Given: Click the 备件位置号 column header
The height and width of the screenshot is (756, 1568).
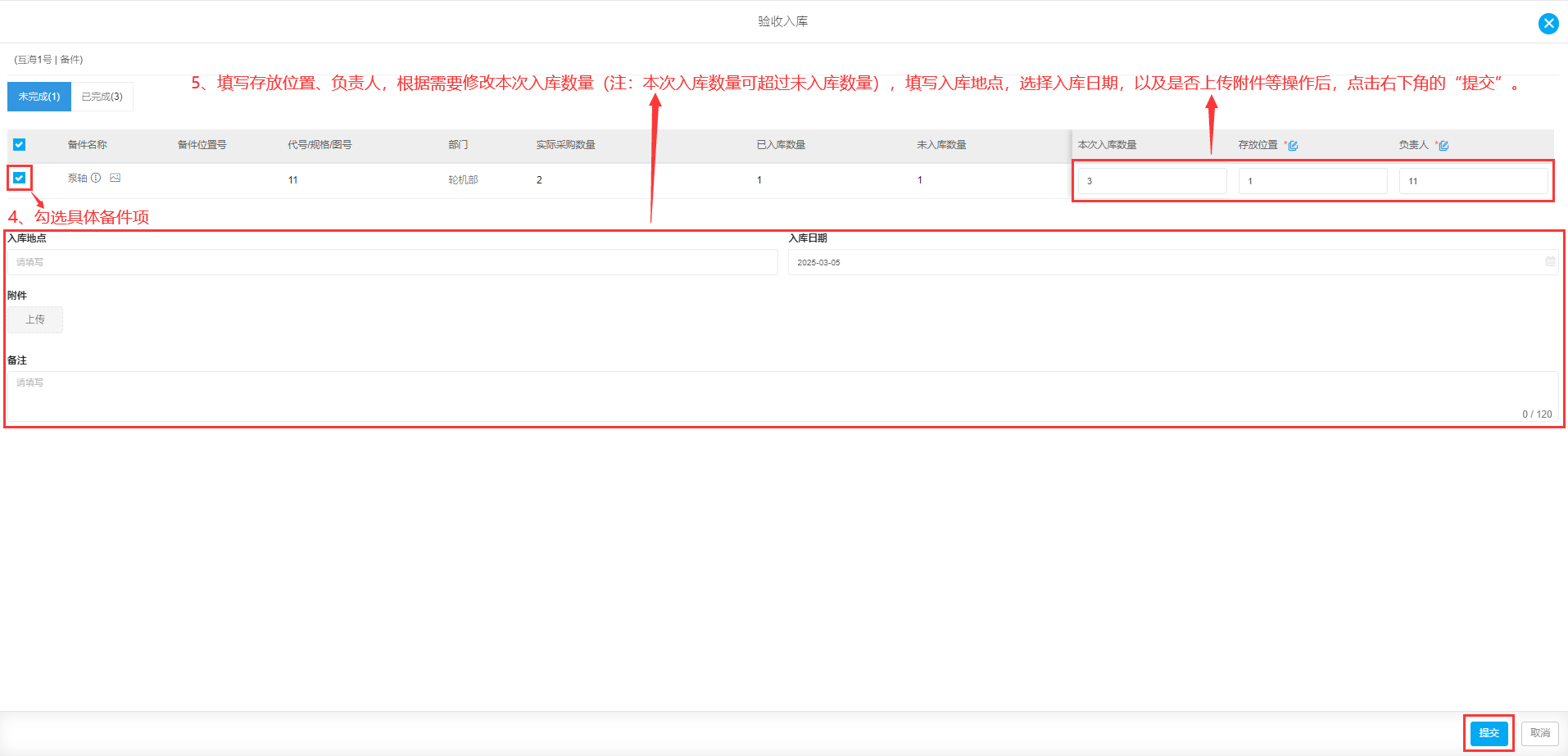Looking at the screenshot, I should coord(202,145).
